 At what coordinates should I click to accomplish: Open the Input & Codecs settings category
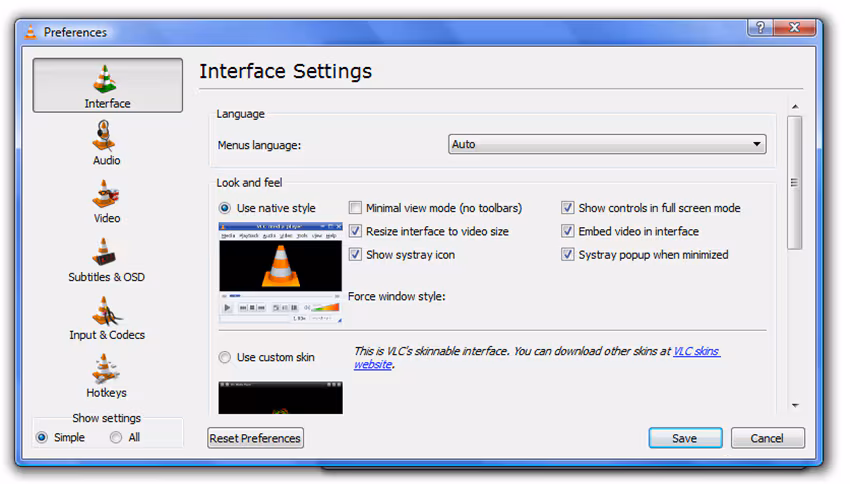point(107,318)
